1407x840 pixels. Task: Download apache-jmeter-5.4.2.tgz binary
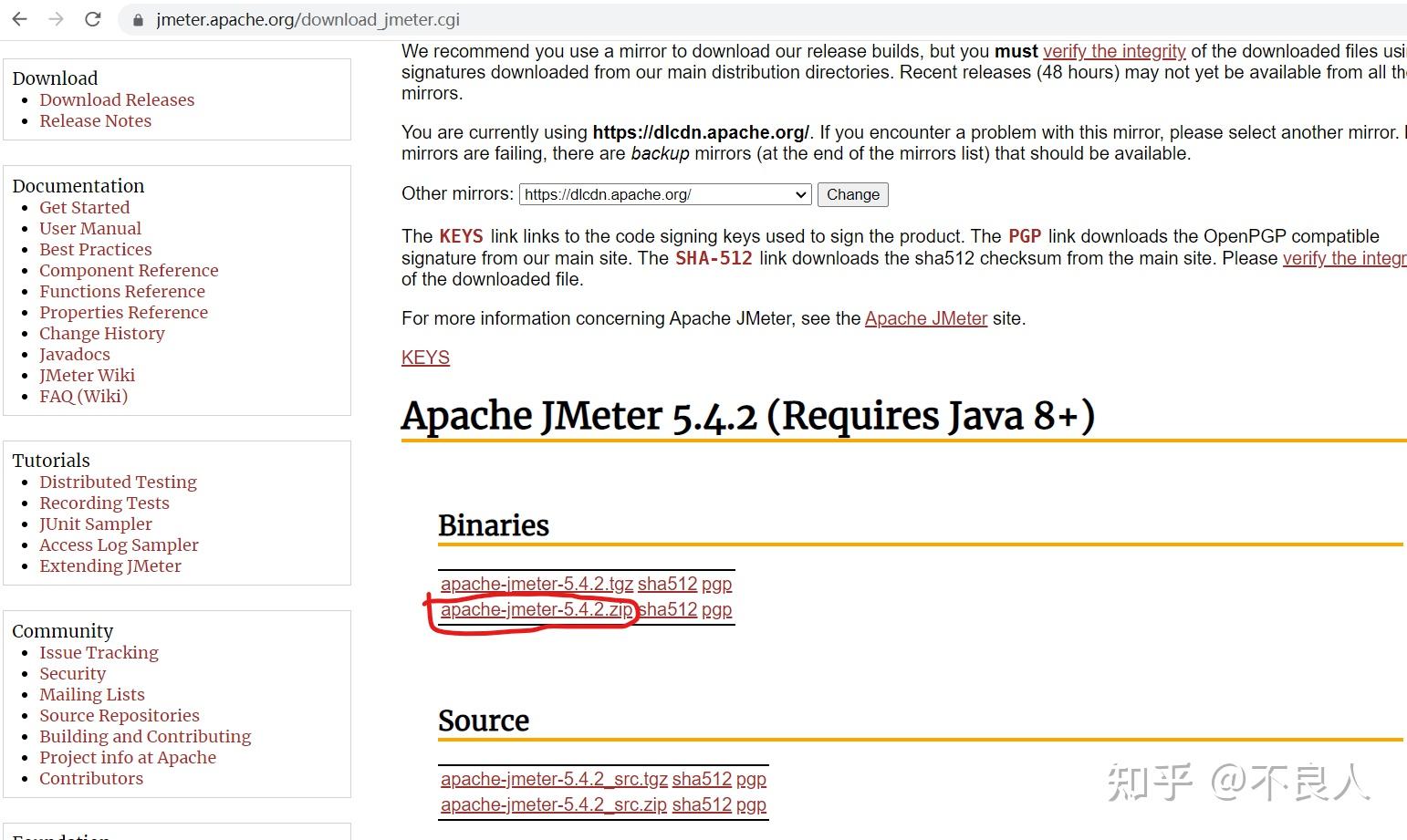click(x=536, y=585)
